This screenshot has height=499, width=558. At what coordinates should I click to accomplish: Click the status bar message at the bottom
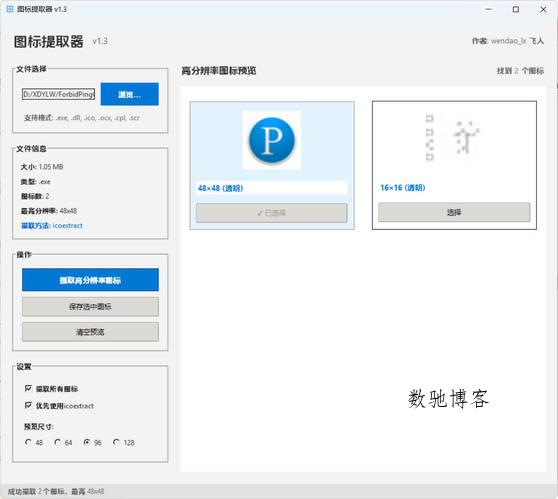[x=56, y=492]
